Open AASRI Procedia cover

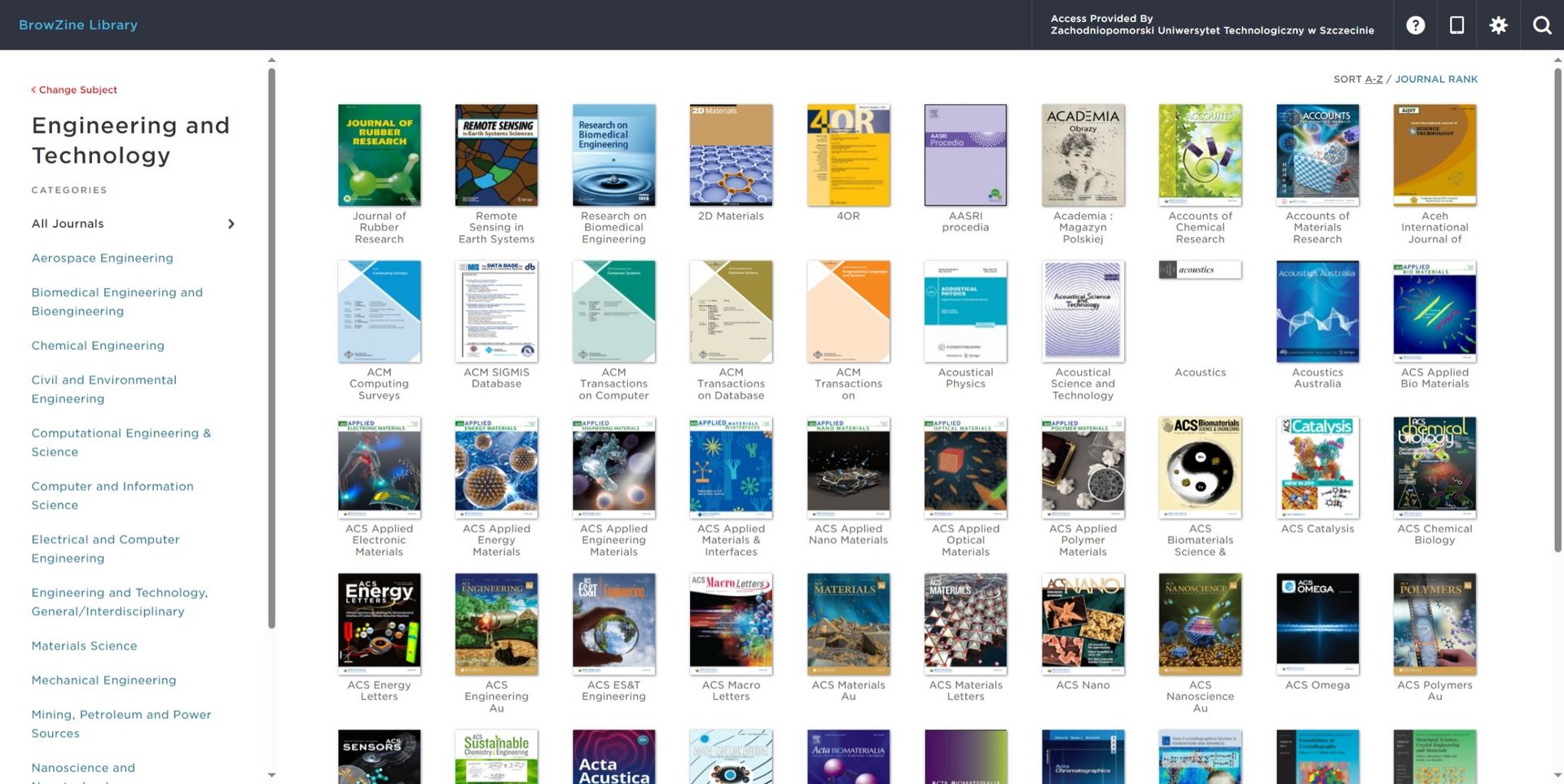point(966,155)
